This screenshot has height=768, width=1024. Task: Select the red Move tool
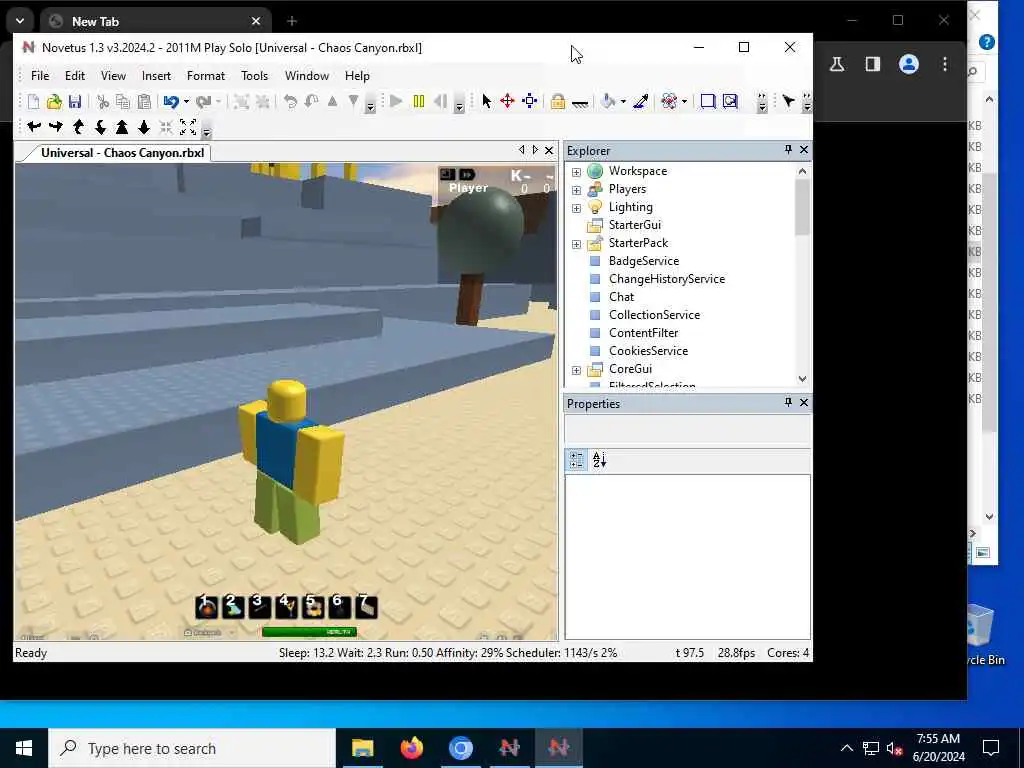(507, 101)
